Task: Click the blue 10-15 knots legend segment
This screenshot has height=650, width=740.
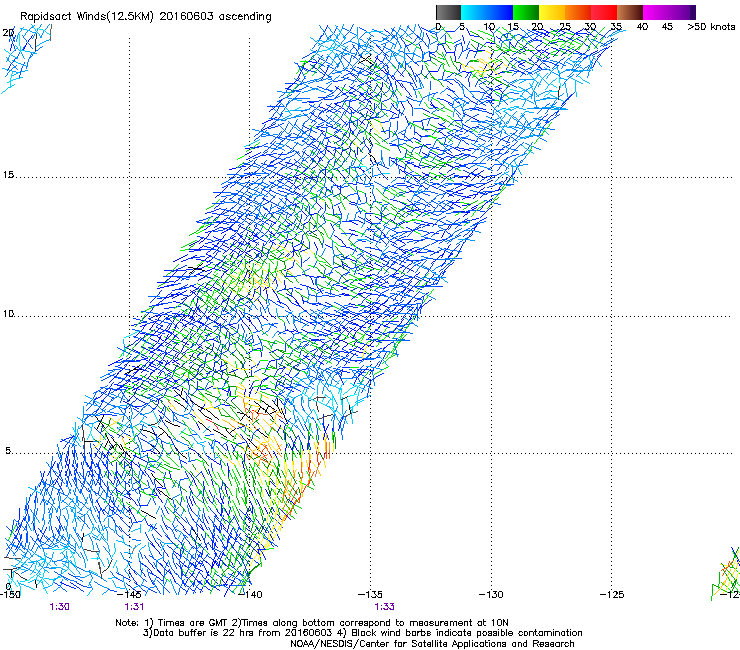Action: [500, 12]
